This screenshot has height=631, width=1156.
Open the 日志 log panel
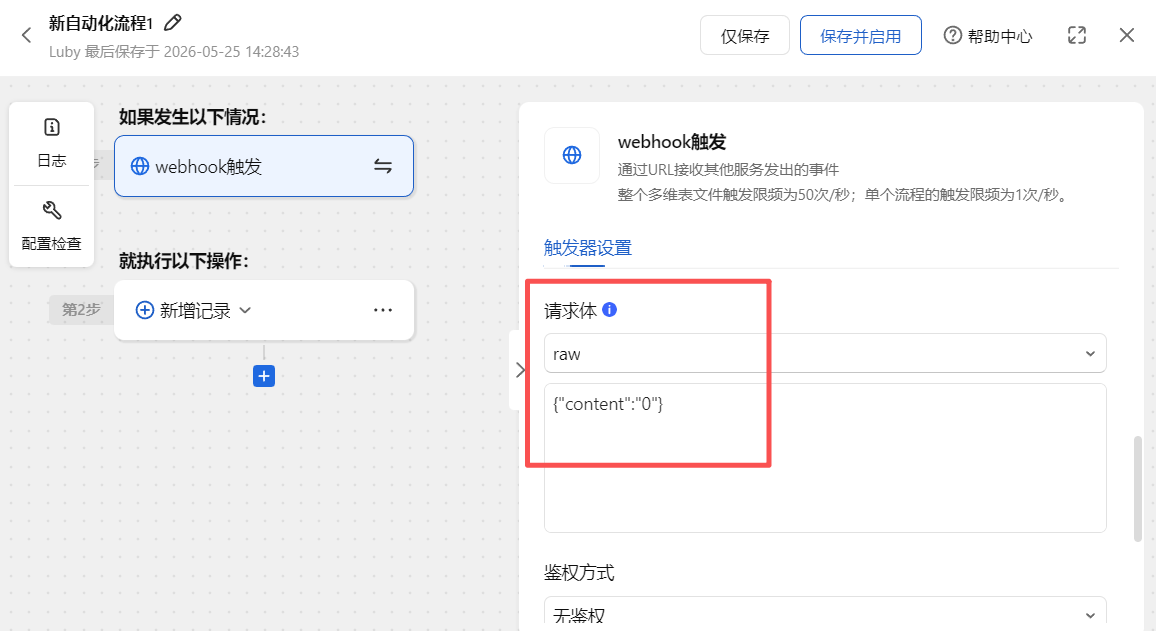52,144
